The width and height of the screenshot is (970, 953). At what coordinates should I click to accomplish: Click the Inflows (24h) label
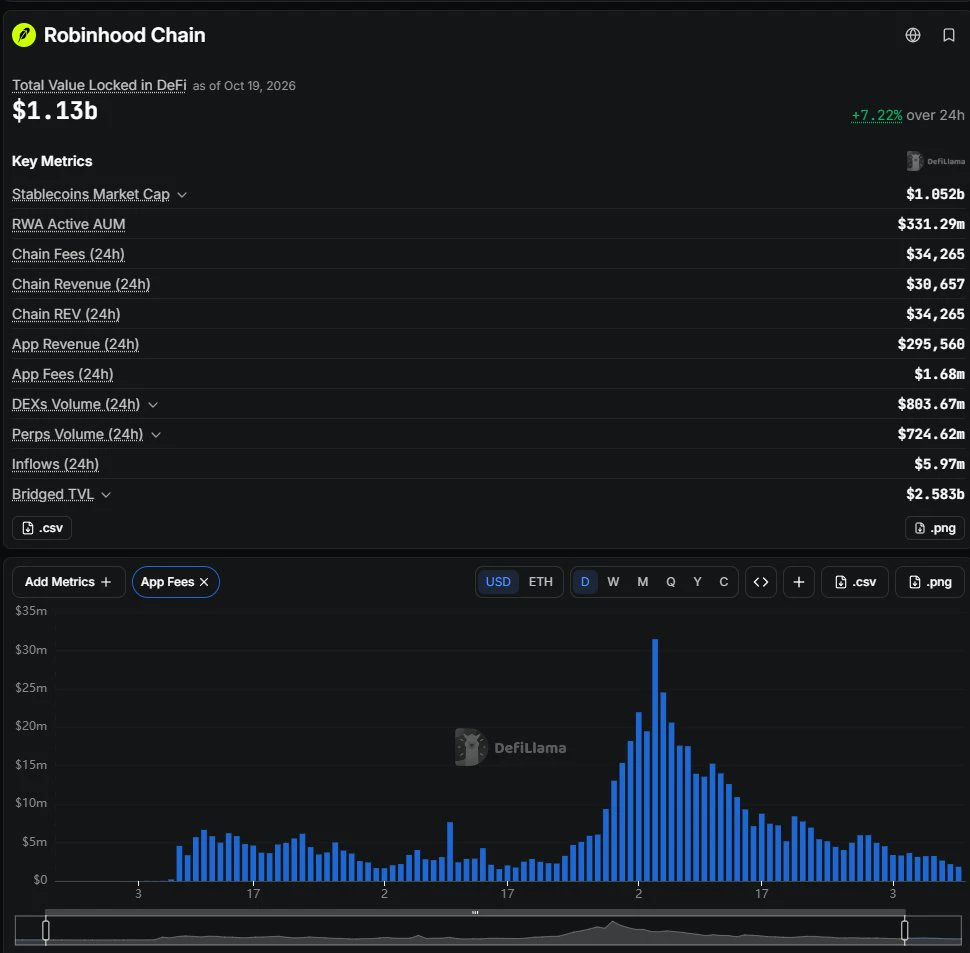[x=56, y=464]
